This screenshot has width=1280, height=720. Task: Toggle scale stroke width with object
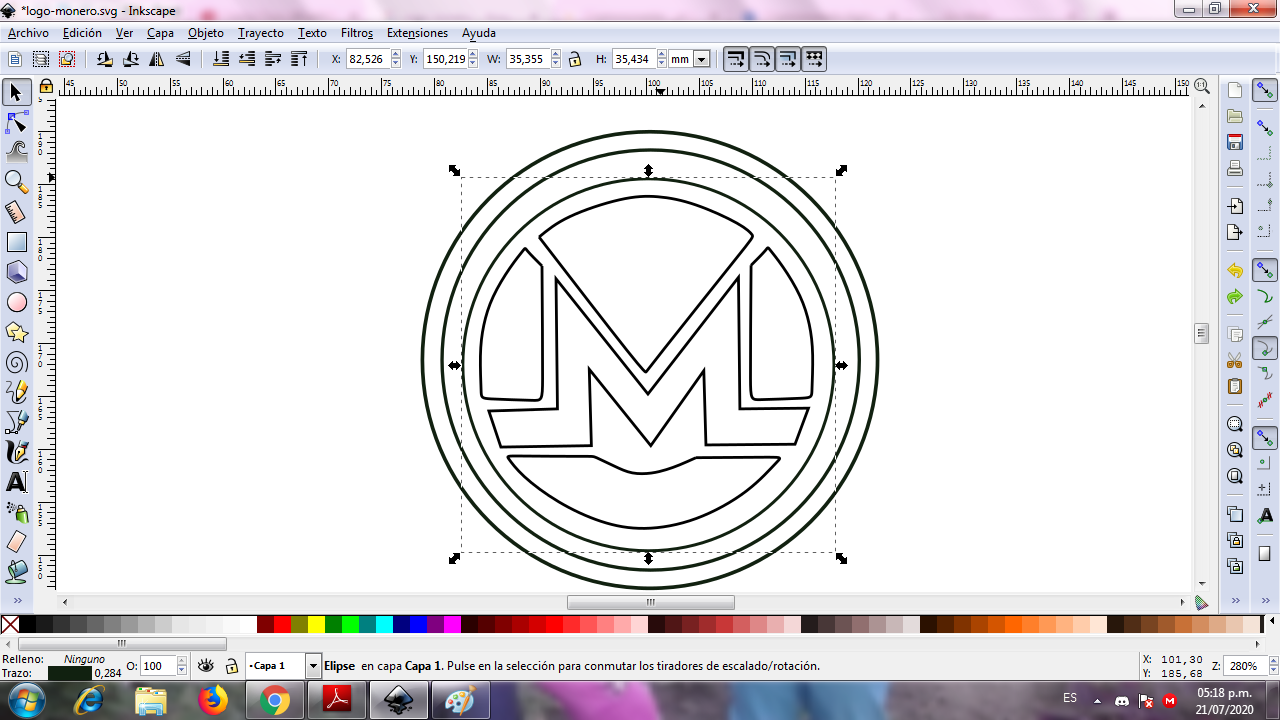pyautogui.click(x=736, y=59)
